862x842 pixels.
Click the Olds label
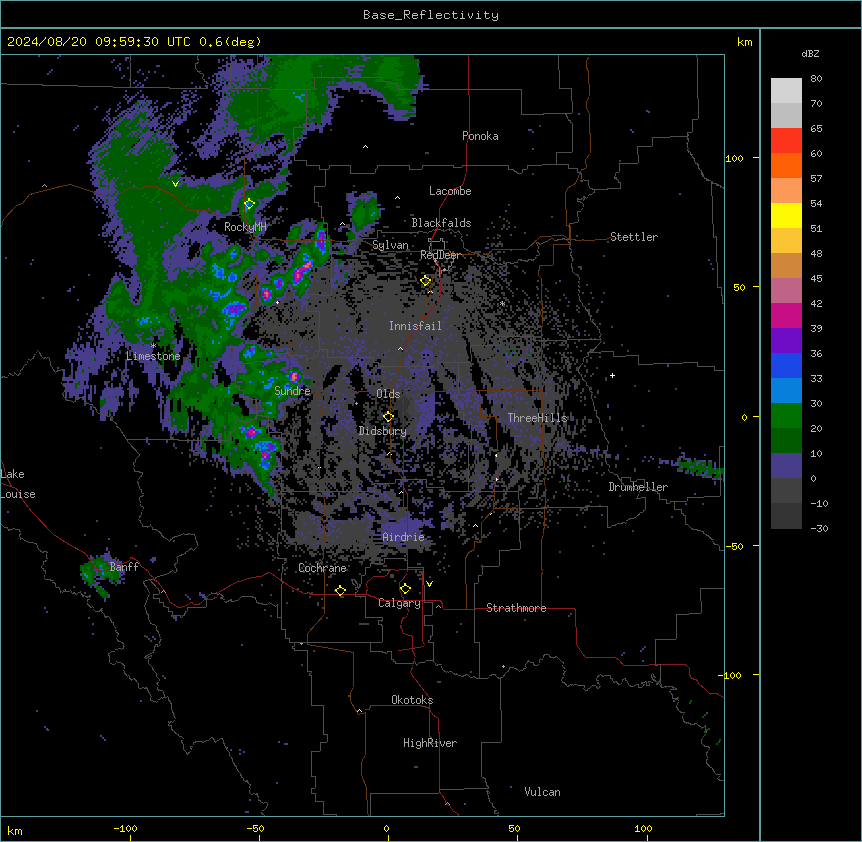(x=388, y=394)
